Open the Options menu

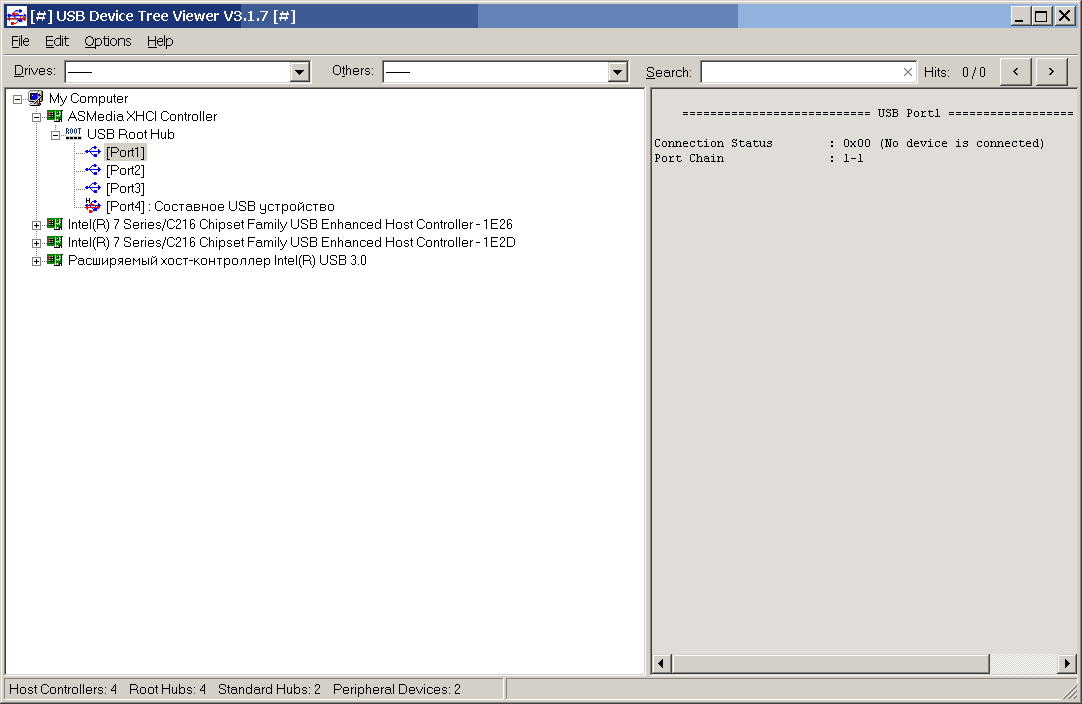[107, 41]
